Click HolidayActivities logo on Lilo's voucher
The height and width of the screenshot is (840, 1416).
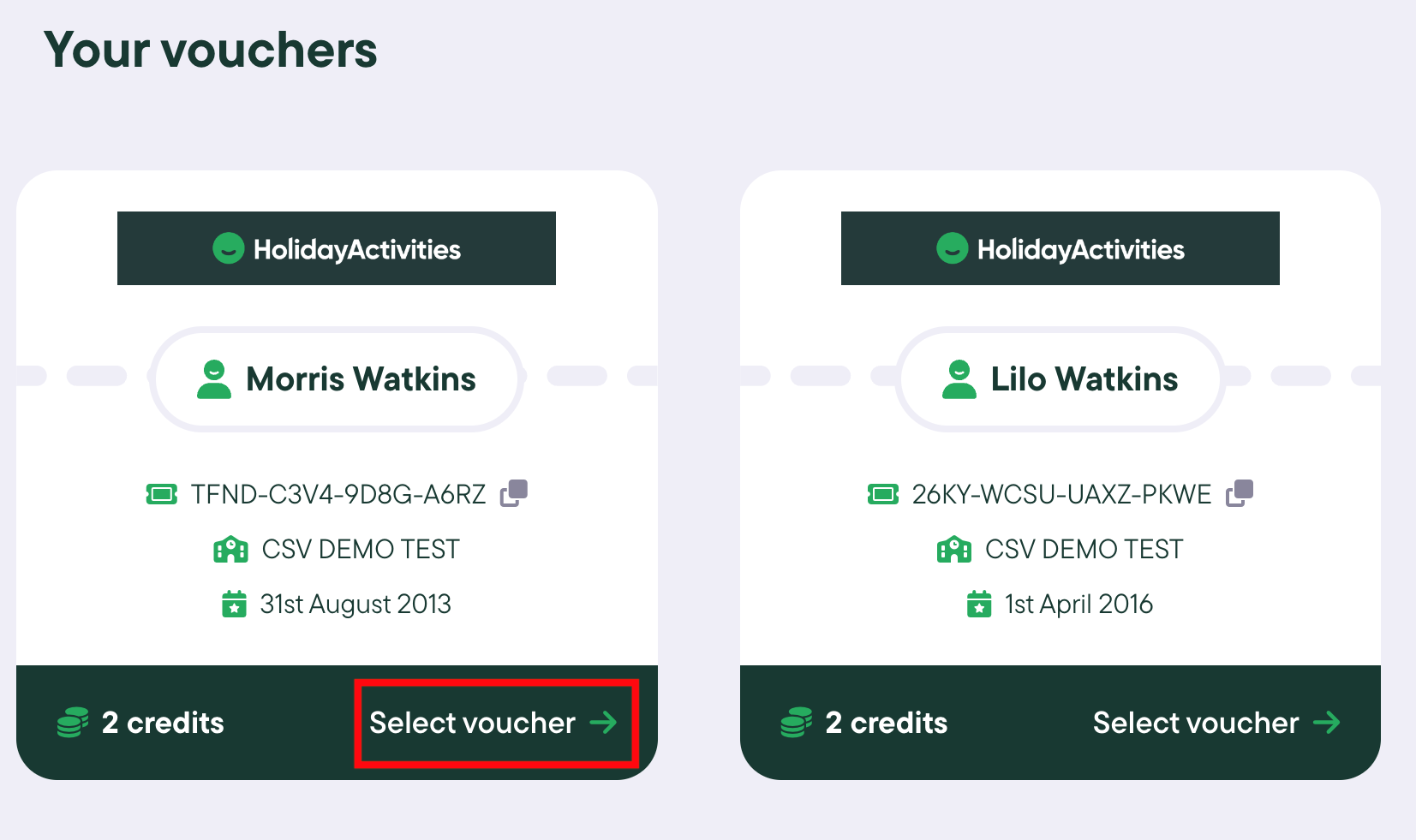coord(1061,248)
